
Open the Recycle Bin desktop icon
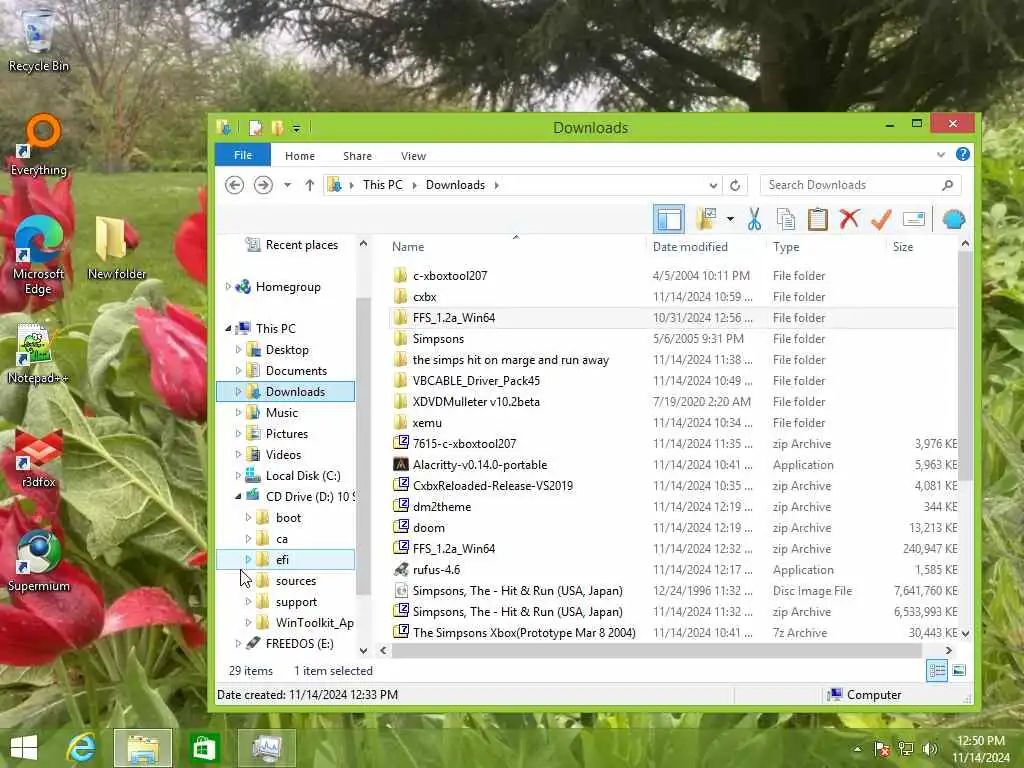[38, 39]
